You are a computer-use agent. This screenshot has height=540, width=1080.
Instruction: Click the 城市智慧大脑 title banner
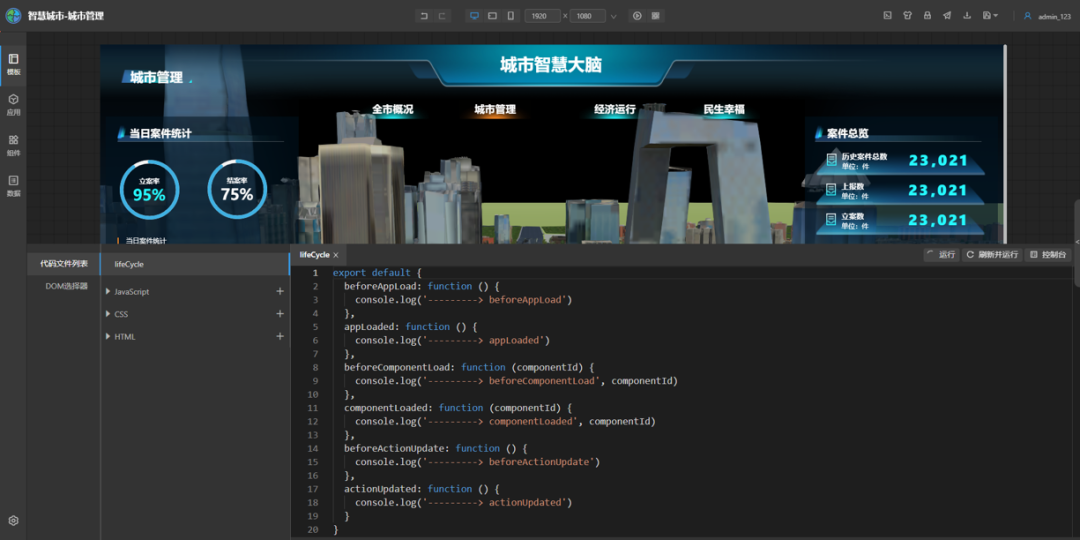(550, 65)
